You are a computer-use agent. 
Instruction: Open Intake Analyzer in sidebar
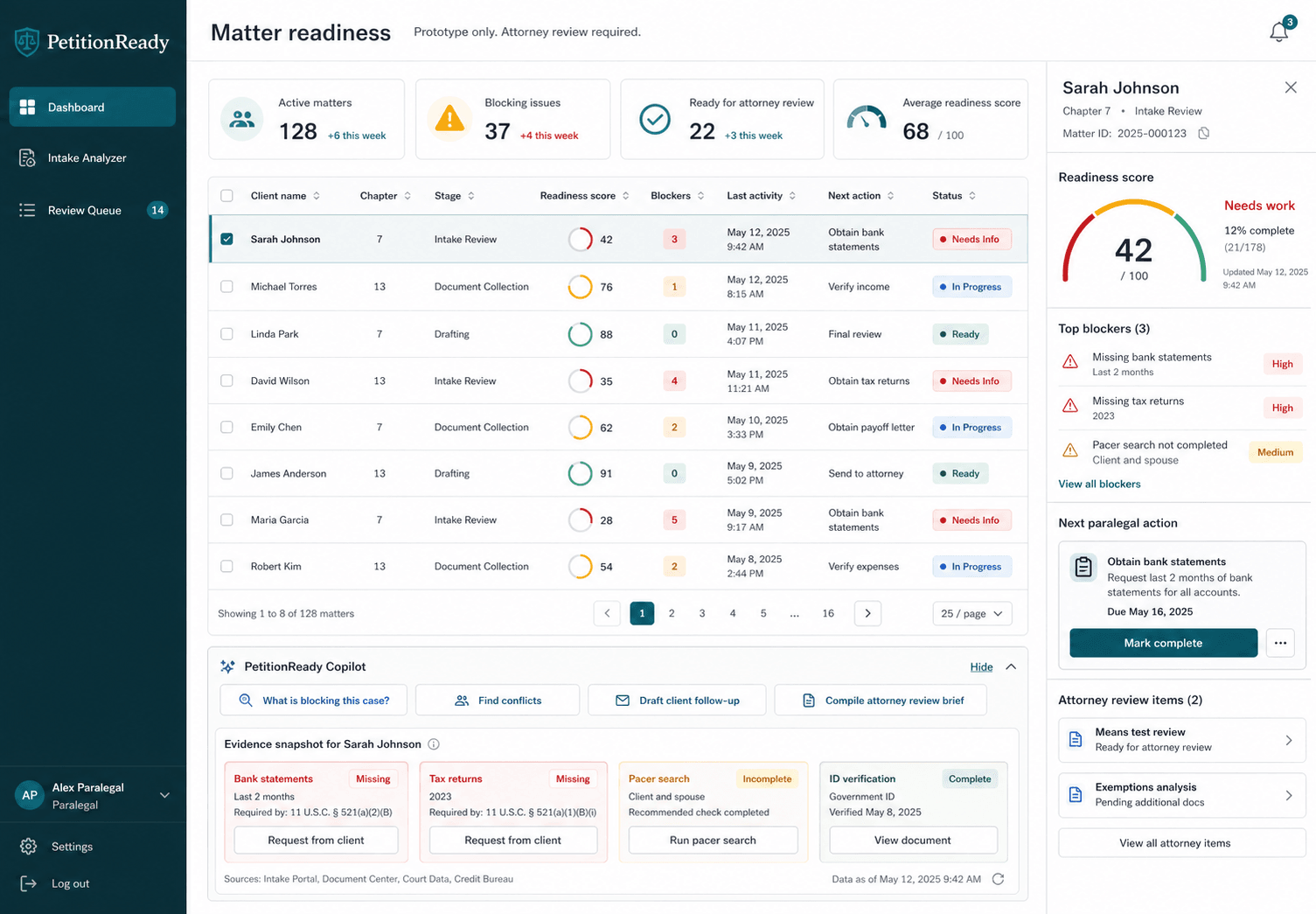93,158
